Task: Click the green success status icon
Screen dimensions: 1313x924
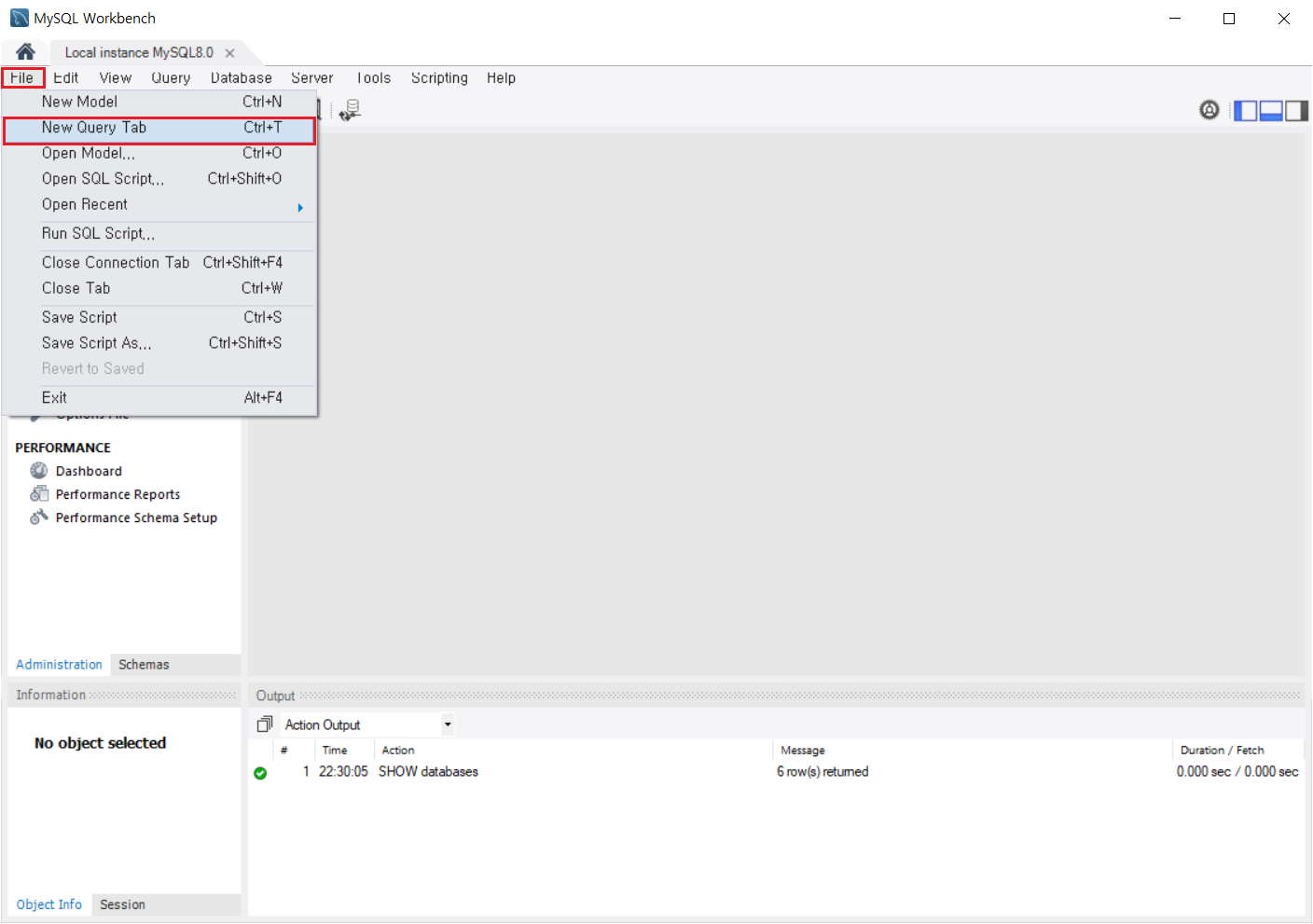Action: (260, 773)
